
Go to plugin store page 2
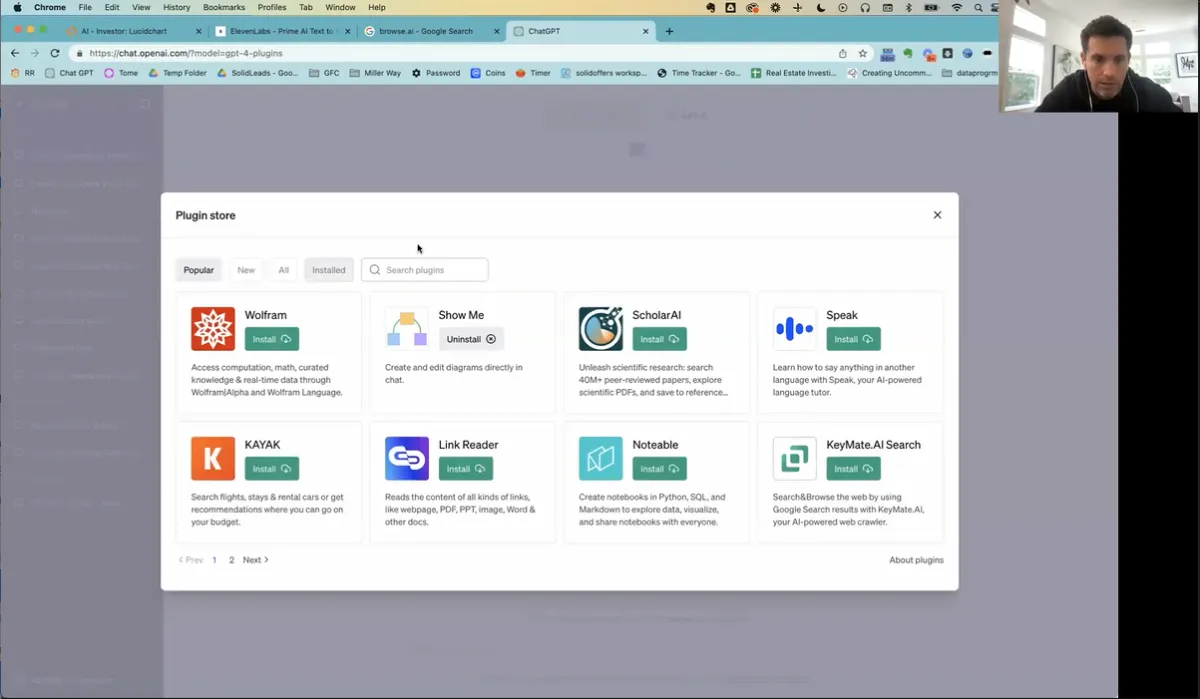click(231, 560)
